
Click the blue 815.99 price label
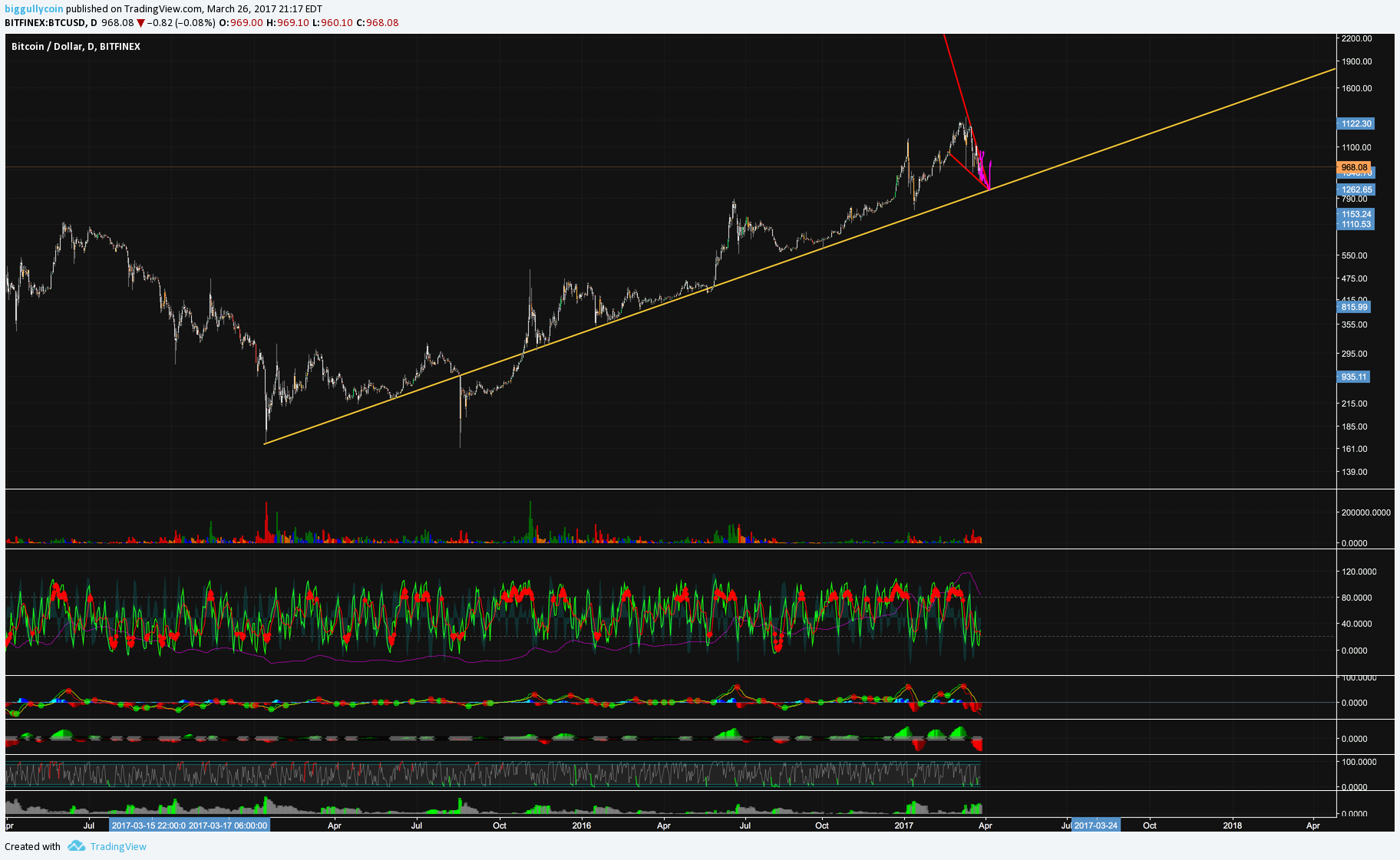click(1354, 307)
